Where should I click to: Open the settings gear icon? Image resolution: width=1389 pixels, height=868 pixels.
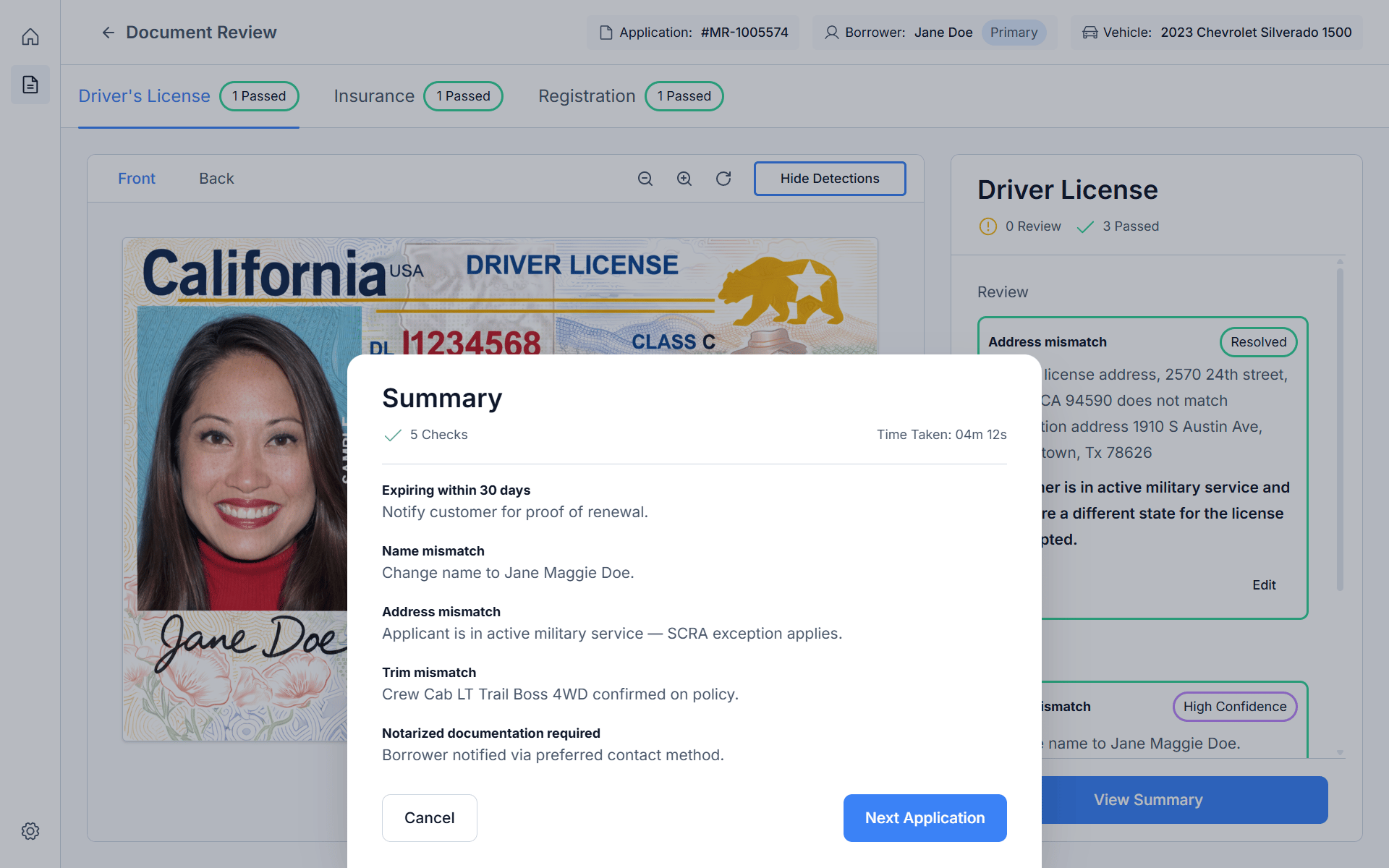point(30,831)
